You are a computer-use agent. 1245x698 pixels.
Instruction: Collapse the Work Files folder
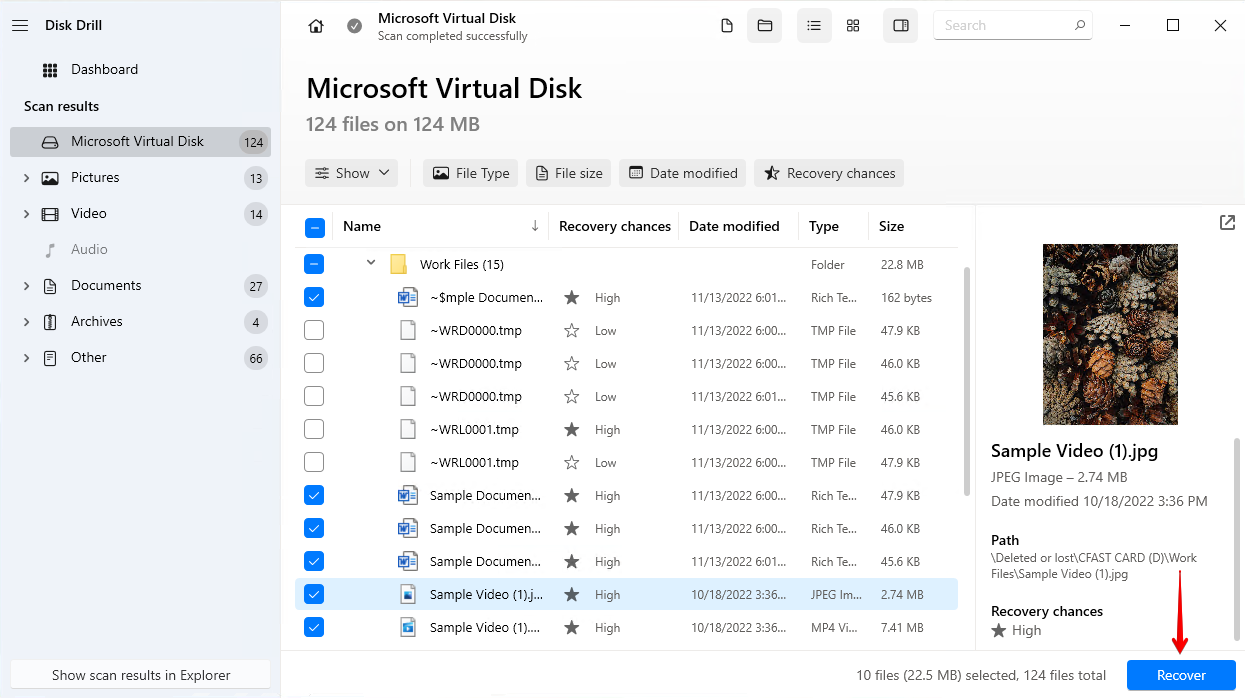[370, 263]
